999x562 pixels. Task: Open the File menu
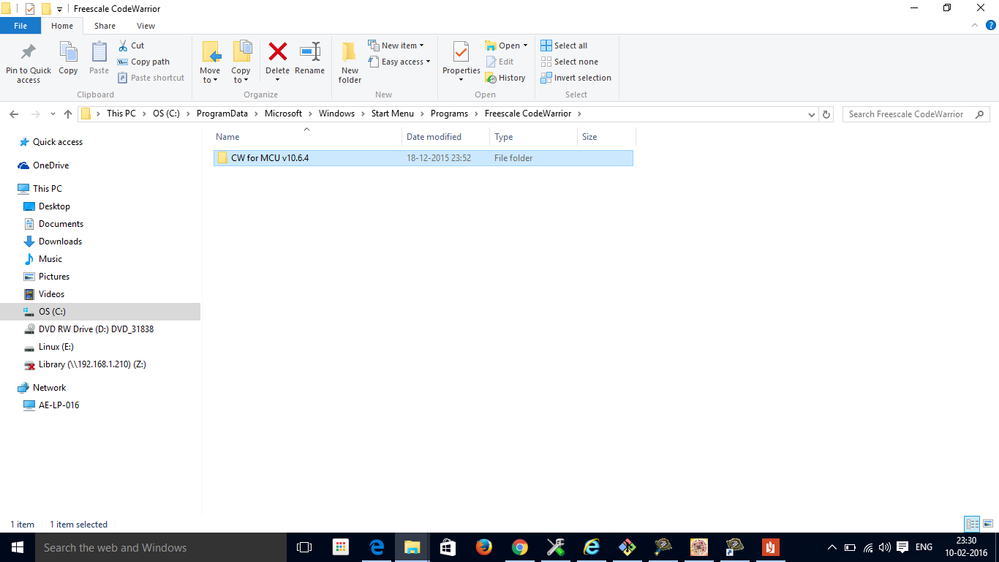20,25
